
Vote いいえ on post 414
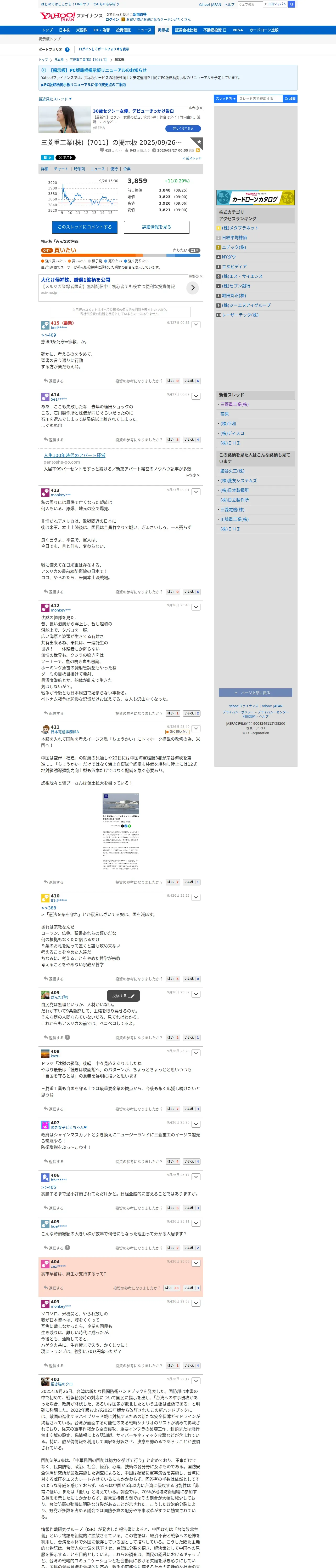click(192, 440)
